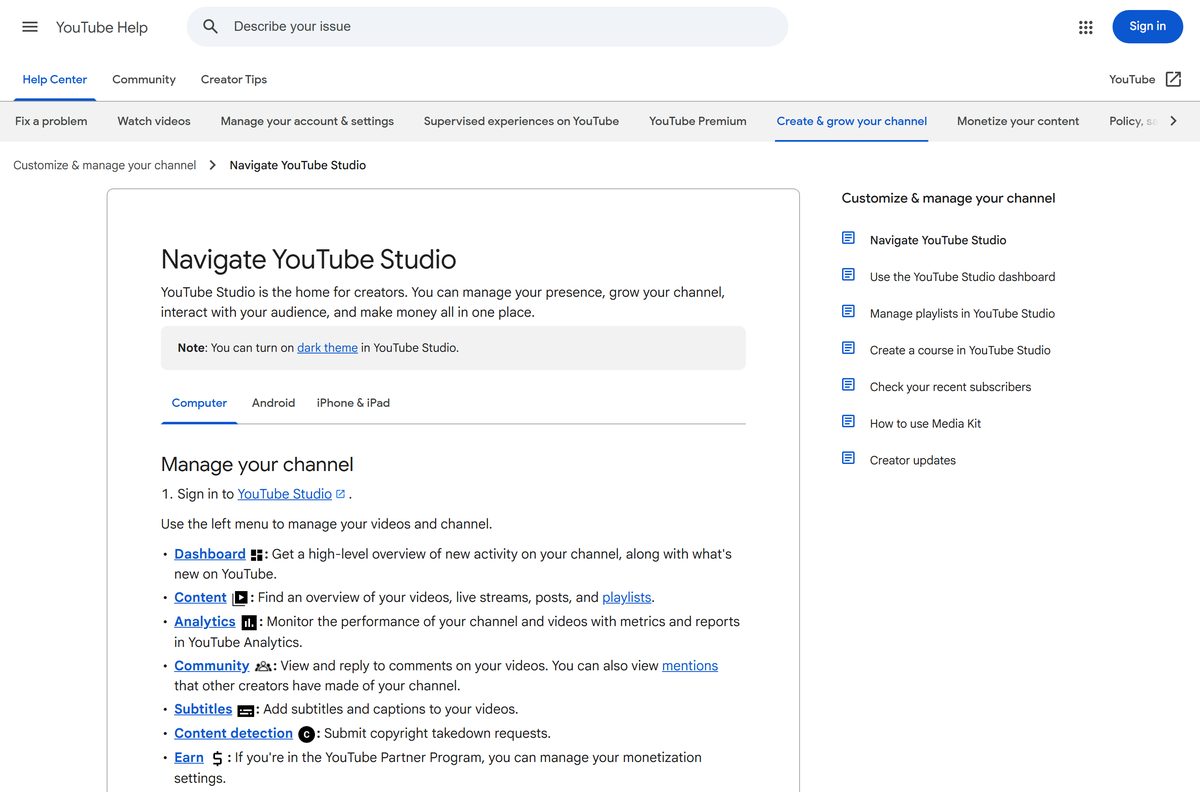The image size is (1200, 792).
Task: Open Navigate YouTube Studio sidebar article
Action: point(938,240)
